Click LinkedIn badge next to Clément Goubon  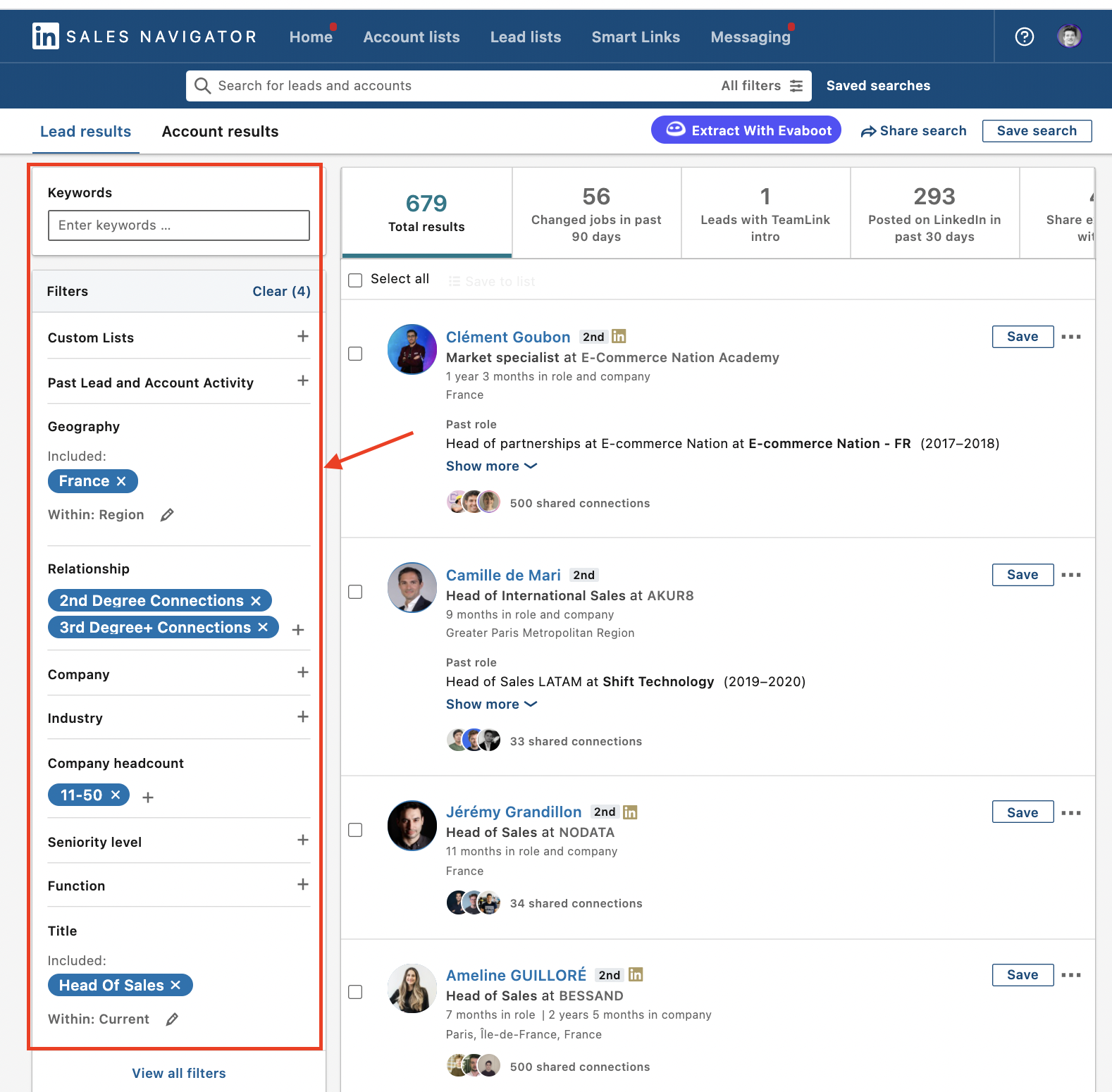pos(619,336)
